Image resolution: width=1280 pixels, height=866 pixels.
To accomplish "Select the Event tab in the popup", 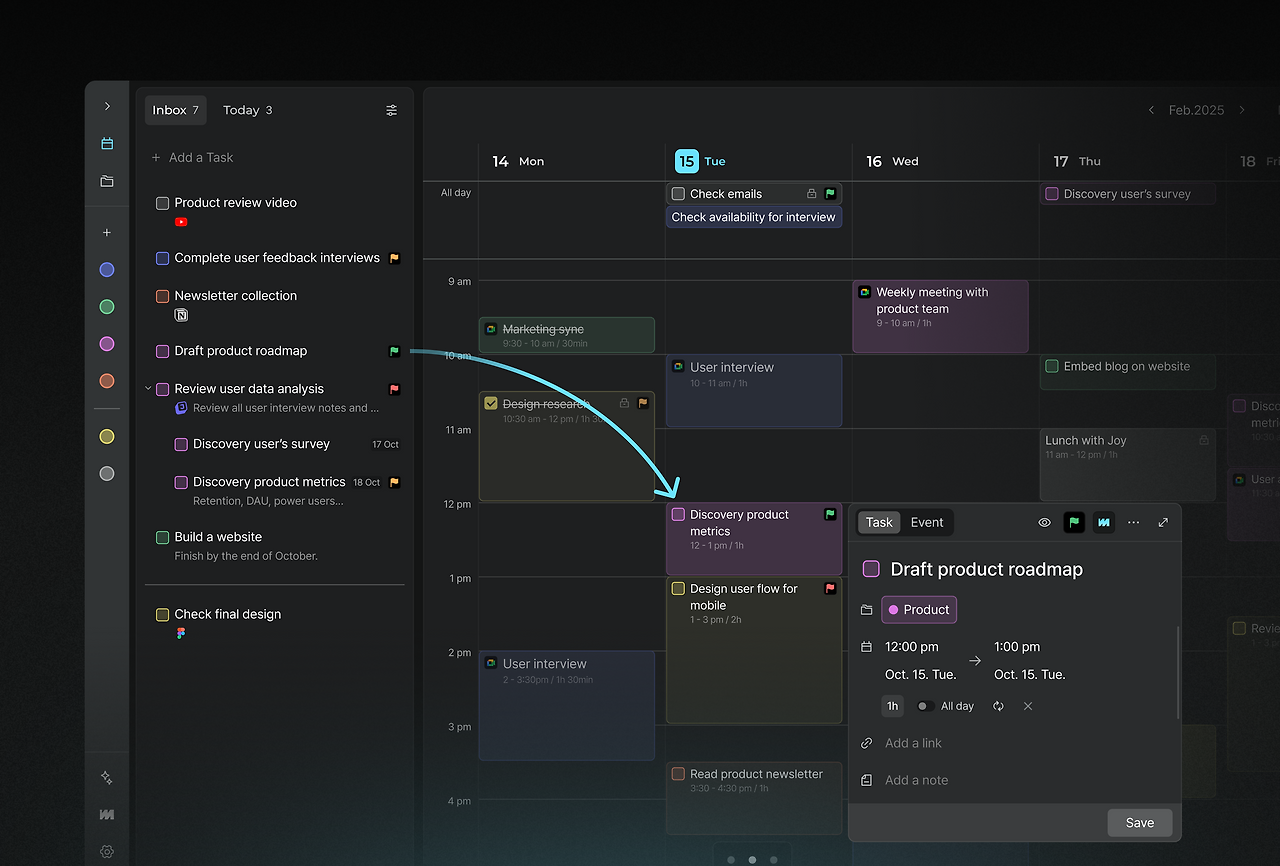I will 927,522.
